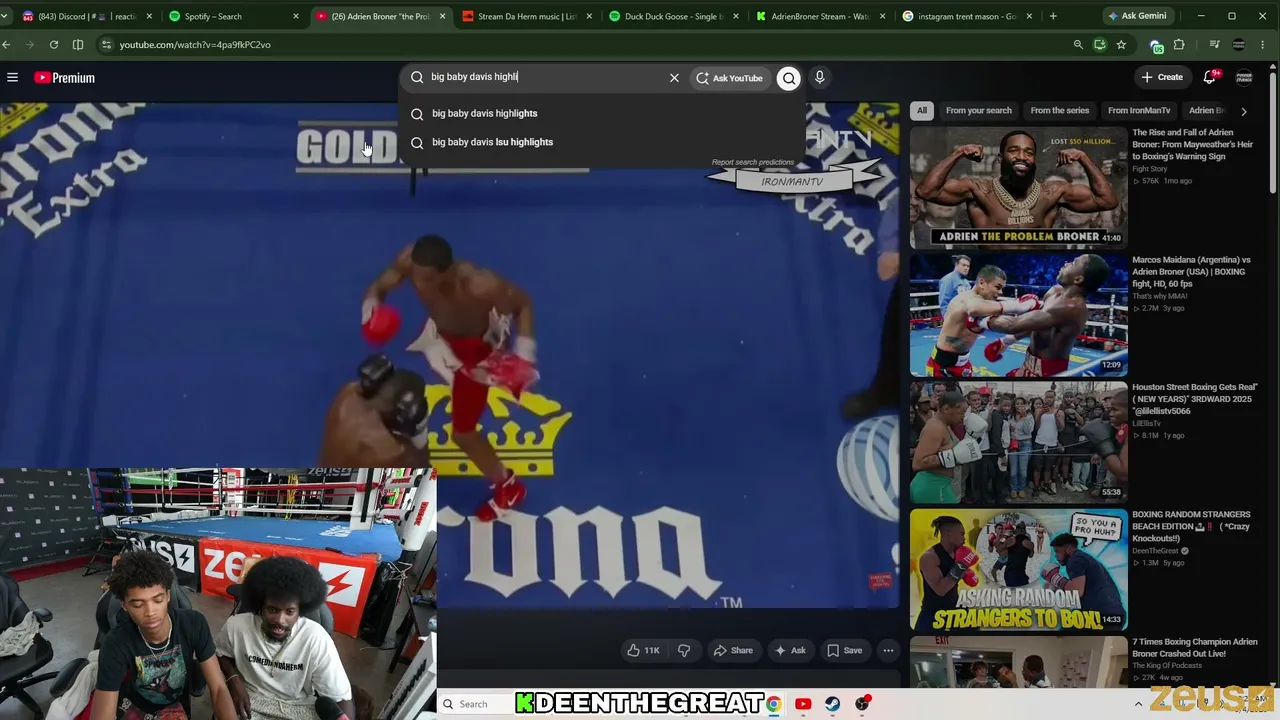Click the address bar URL
This screenshot has height=720, width=1280.
[194, 45]
